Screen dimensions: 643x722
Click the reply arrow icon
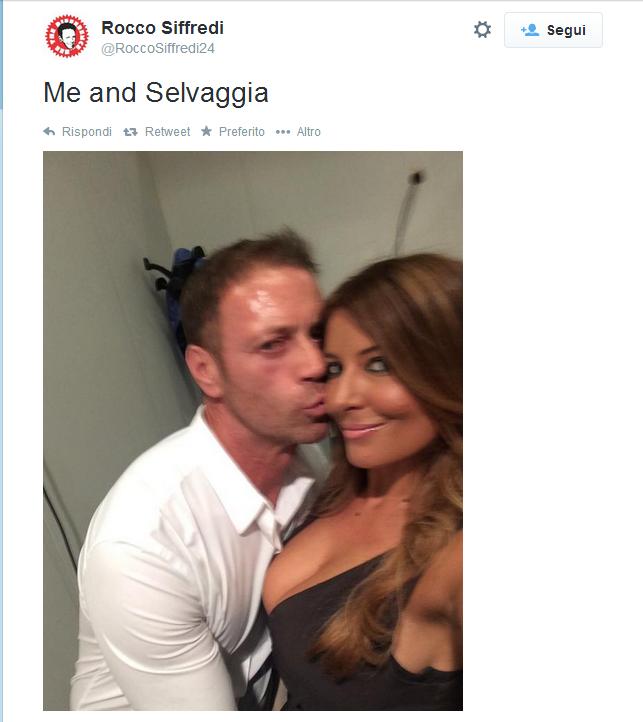click(49, 132)
